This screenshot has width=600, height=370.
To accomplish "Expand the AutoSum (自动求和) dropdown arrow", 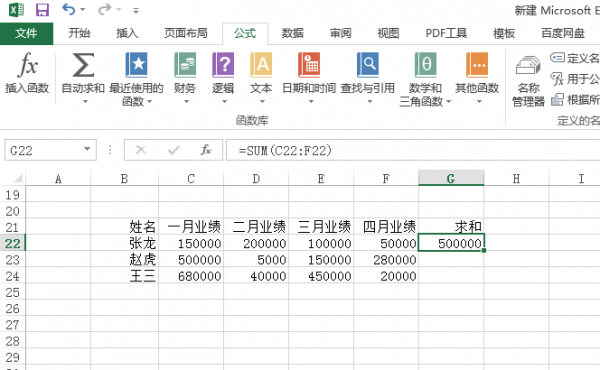I will pyautogui.click(x=85, y=102).
